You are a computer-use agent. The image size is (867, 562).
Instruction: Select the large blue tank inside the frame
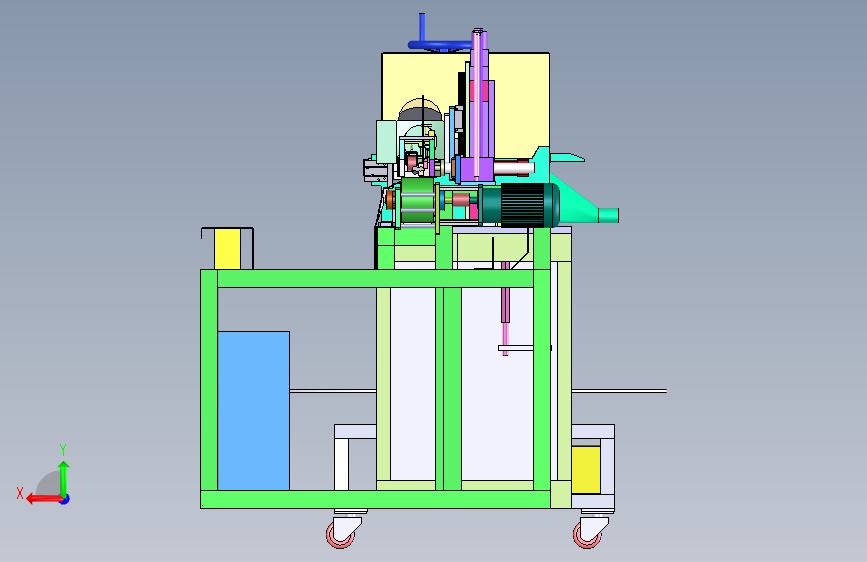point(254,410)
